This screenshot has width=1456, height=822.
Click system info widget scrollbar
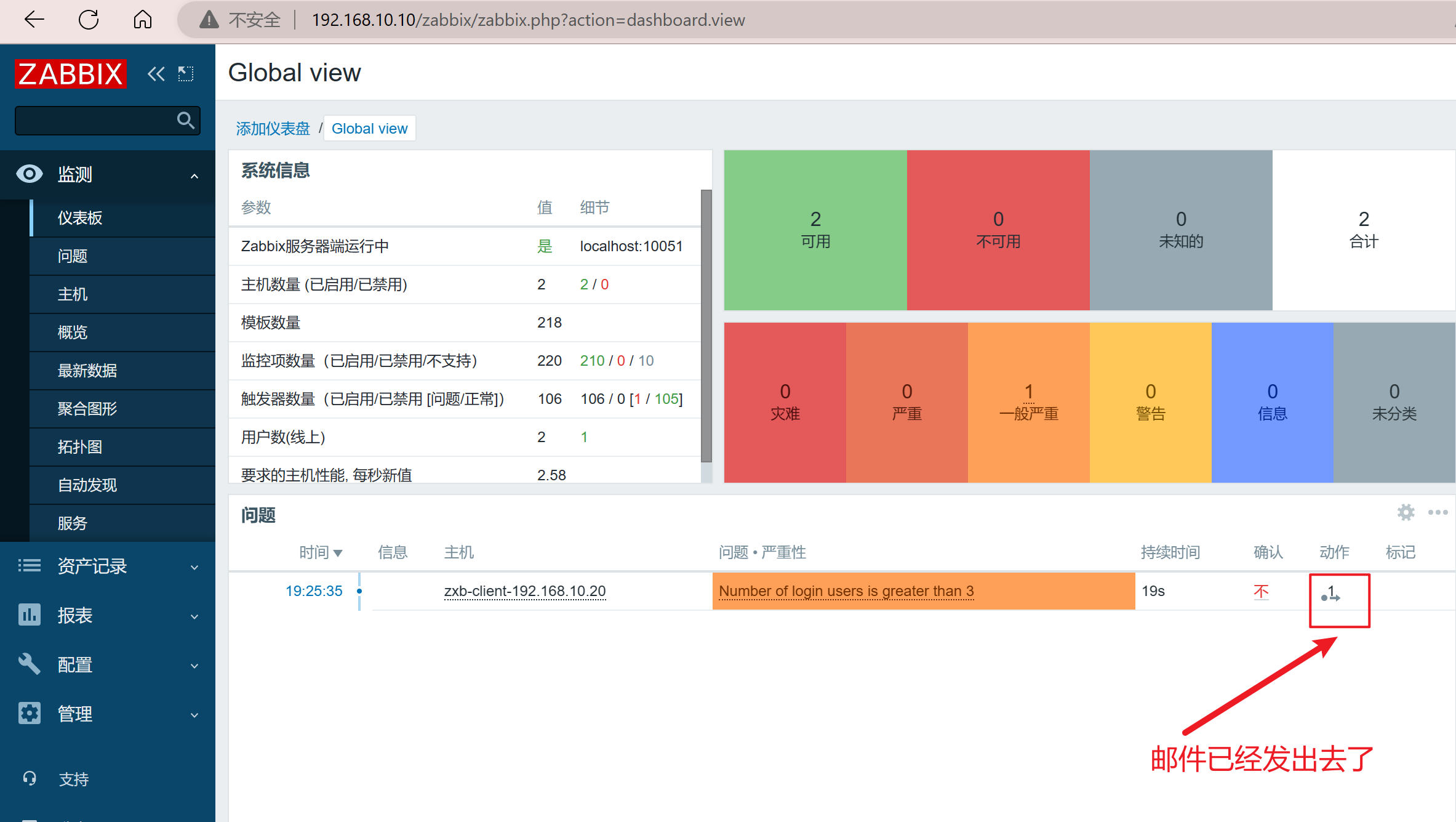point(706,326)
